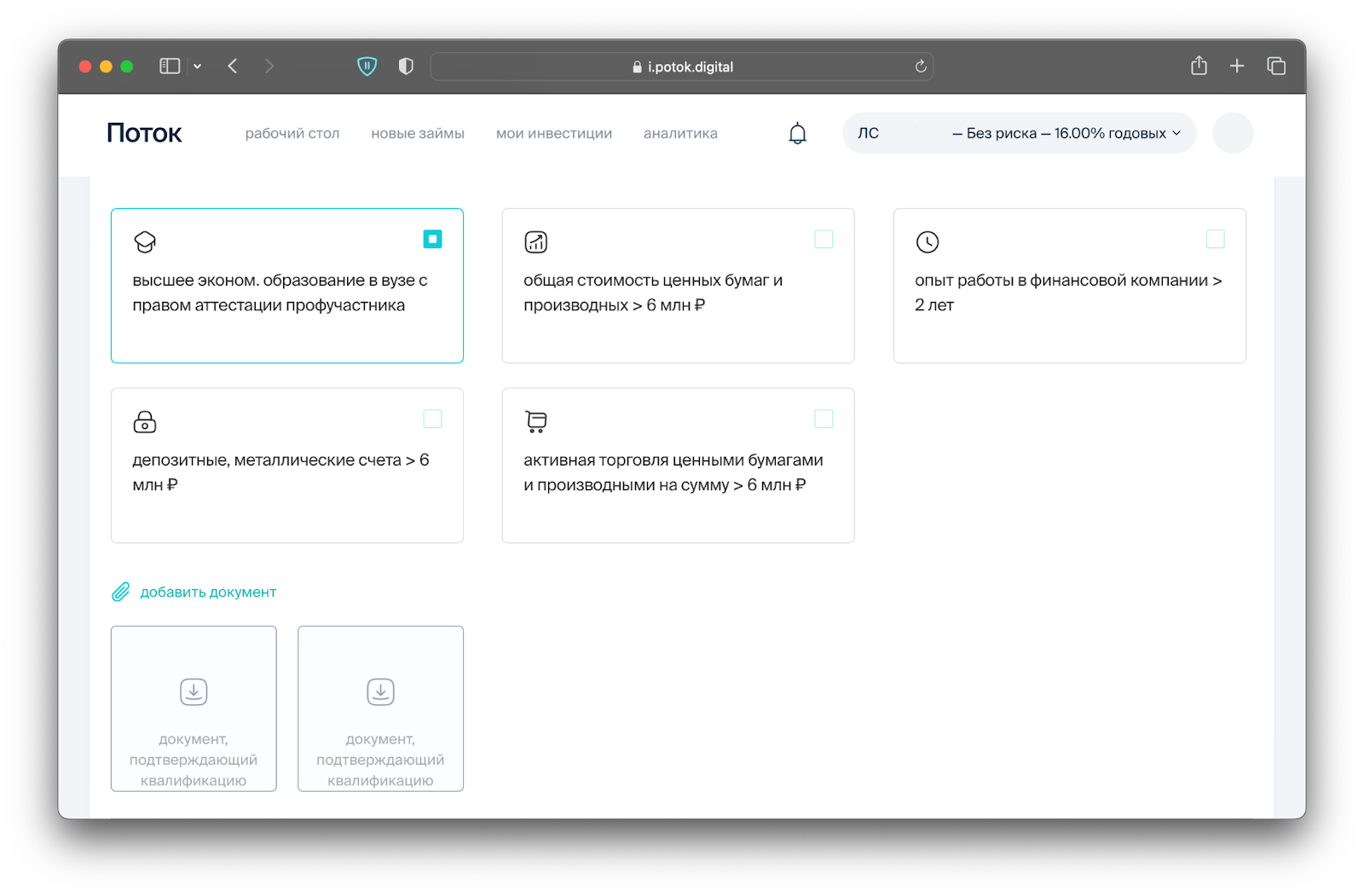Check the deposit and metal accounts checkbox

point(433,419)
